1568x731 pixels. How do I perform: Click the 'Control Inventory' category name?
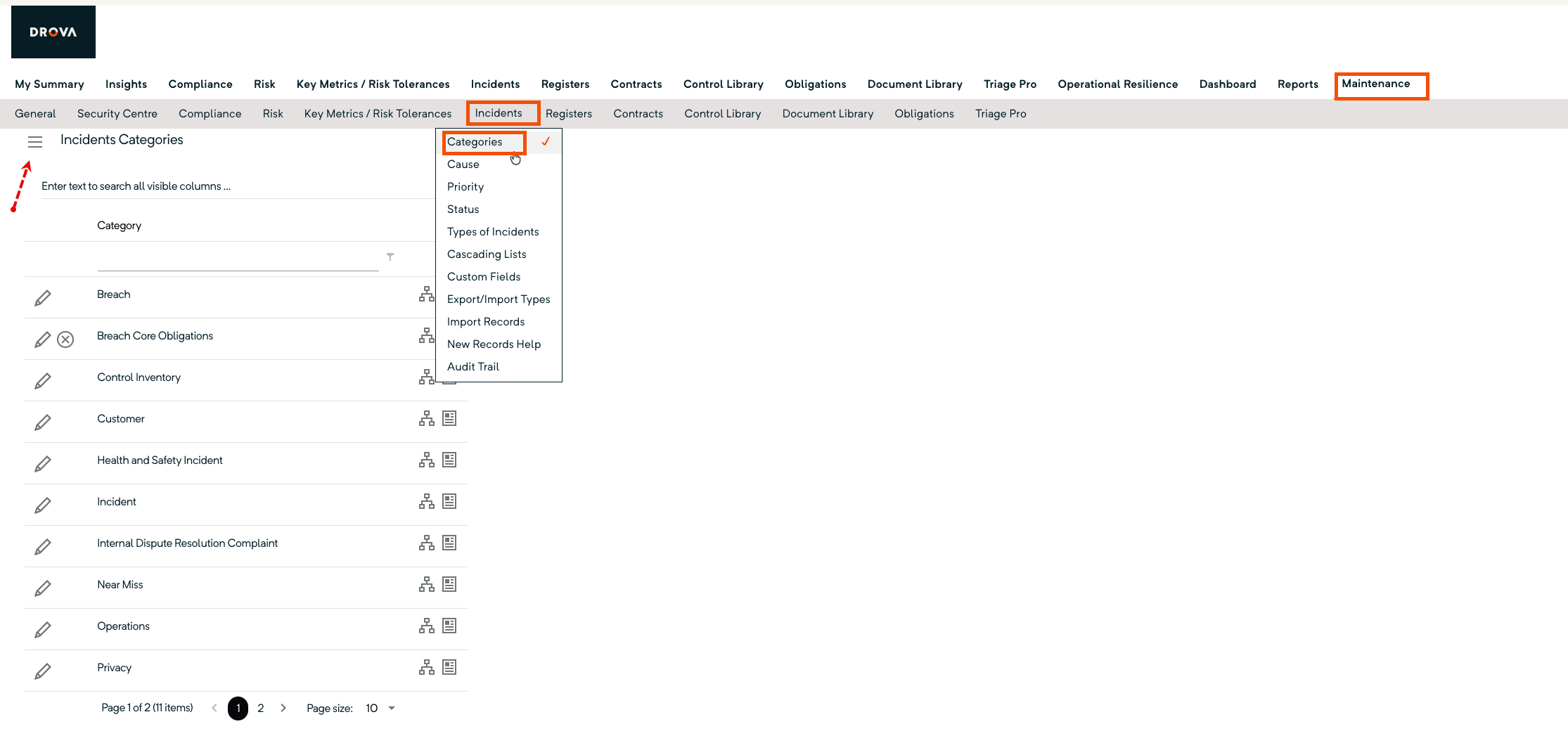(139, 377)
